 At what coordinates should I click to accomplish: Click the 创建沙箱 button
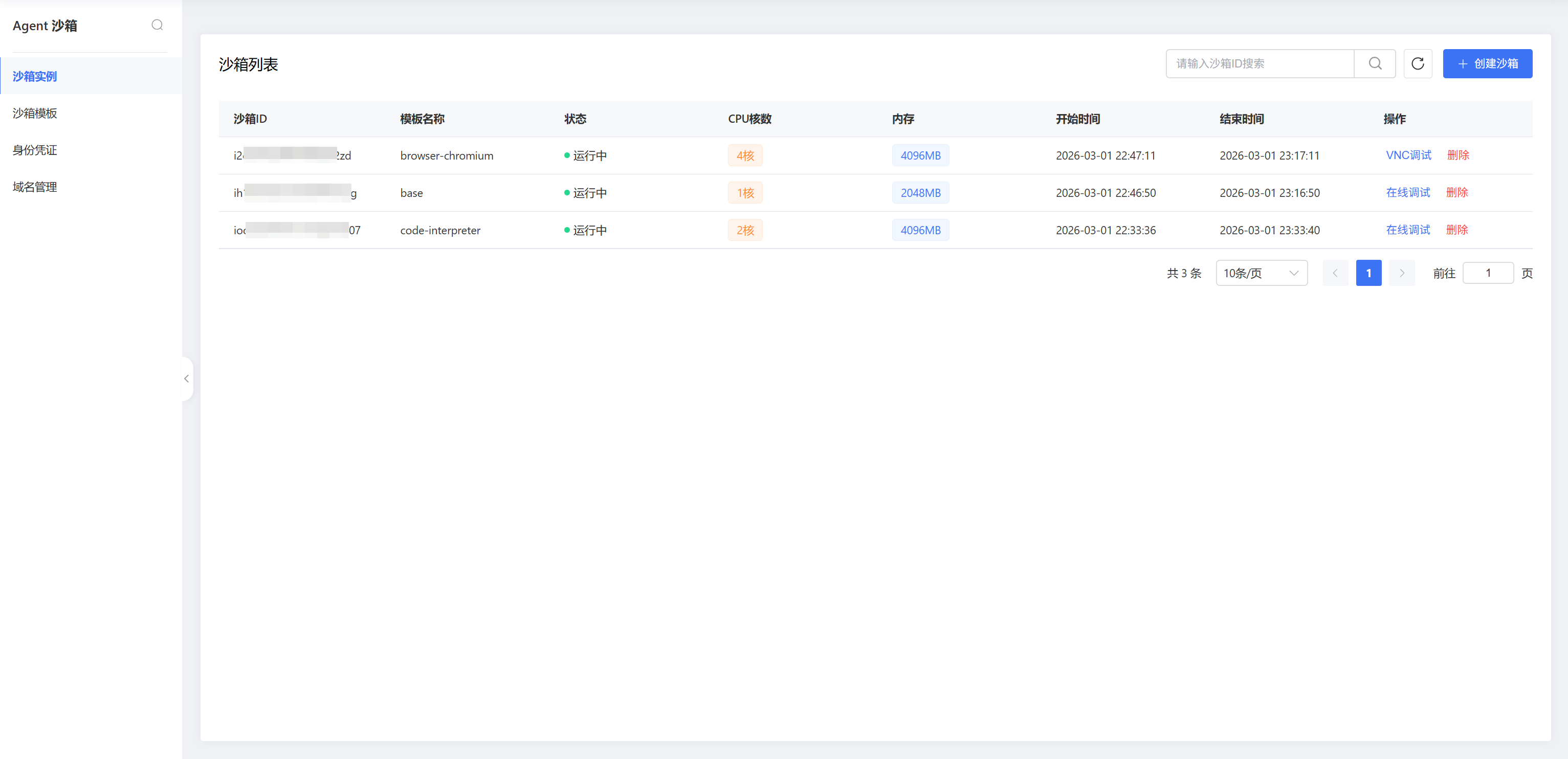[x=1487, y=63]
